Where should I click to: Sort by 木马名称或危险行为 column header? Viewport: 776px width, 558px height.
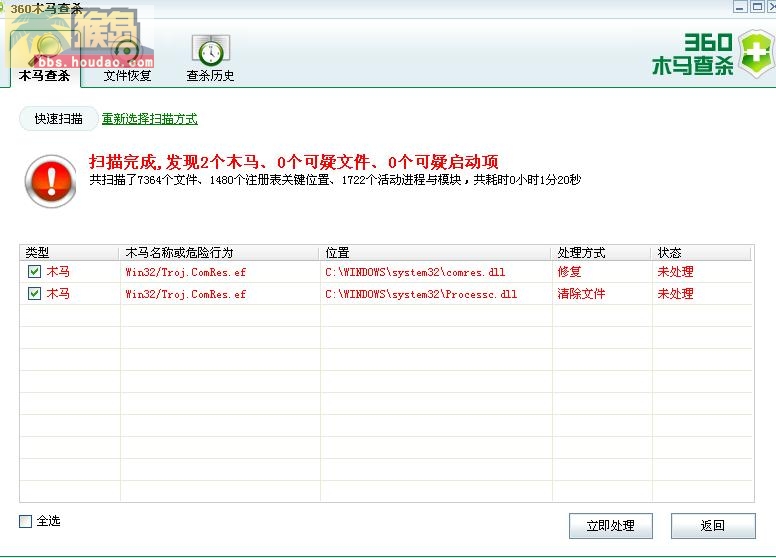click(x=219, y=253)
